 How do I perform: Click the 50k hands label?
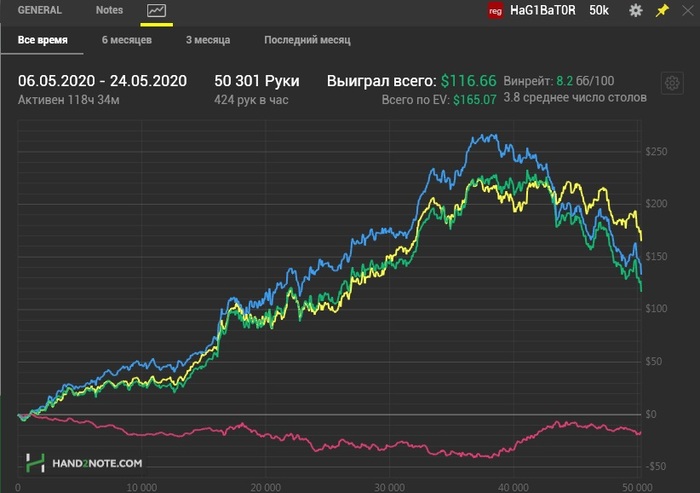click(599, 10)
